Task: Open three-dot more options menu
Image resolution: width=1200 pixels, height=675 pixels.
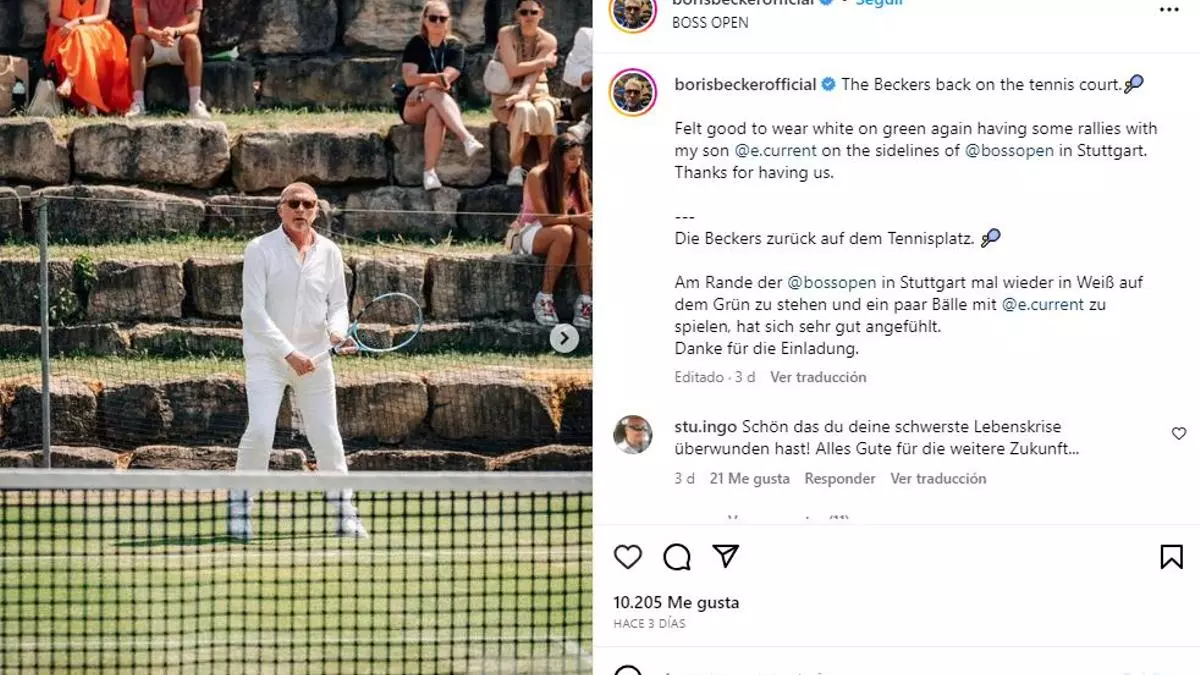Action: [x=1169, y=9]
